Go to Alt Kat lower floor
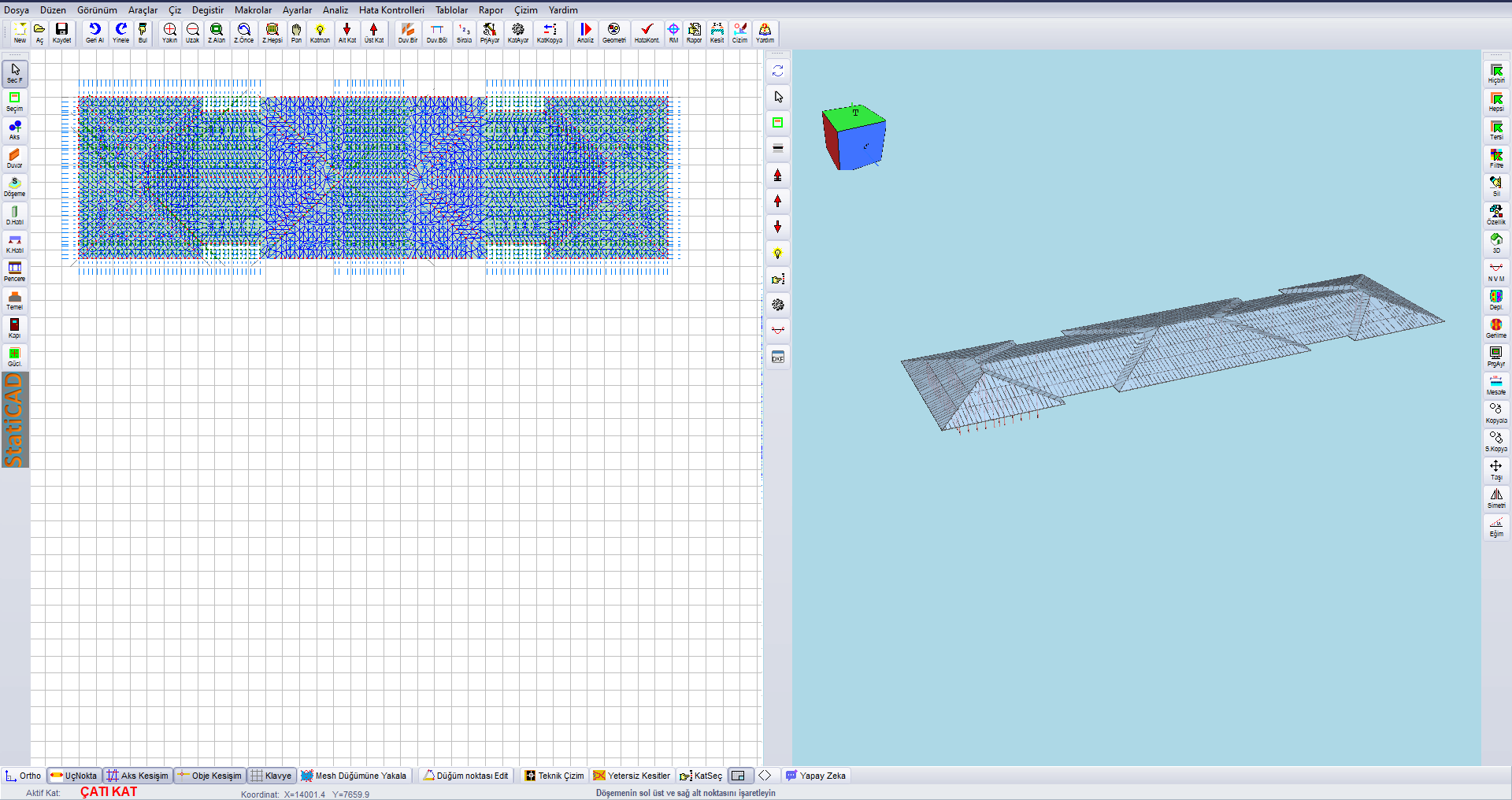The height and width of the screenshot is (800, 1512). (346, 33)
